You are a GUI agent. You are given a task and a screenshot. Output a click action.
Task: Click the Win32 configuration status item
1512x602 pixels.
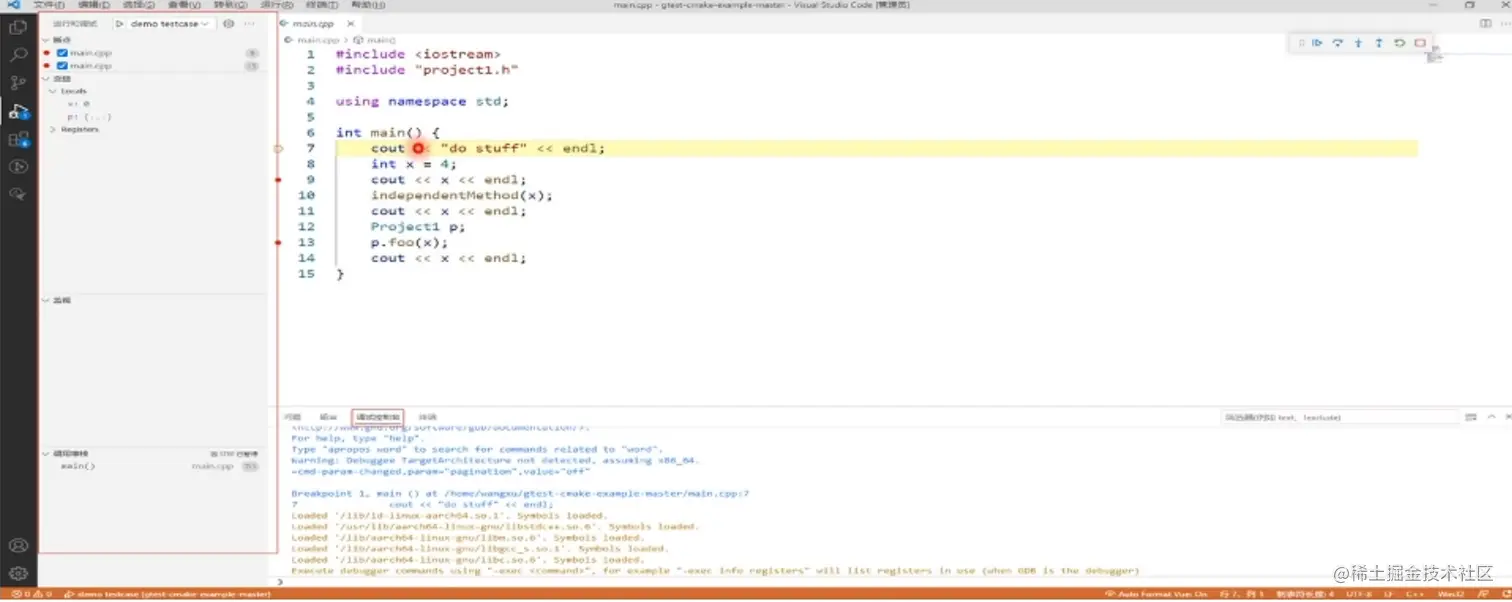tap(1450, 594)
